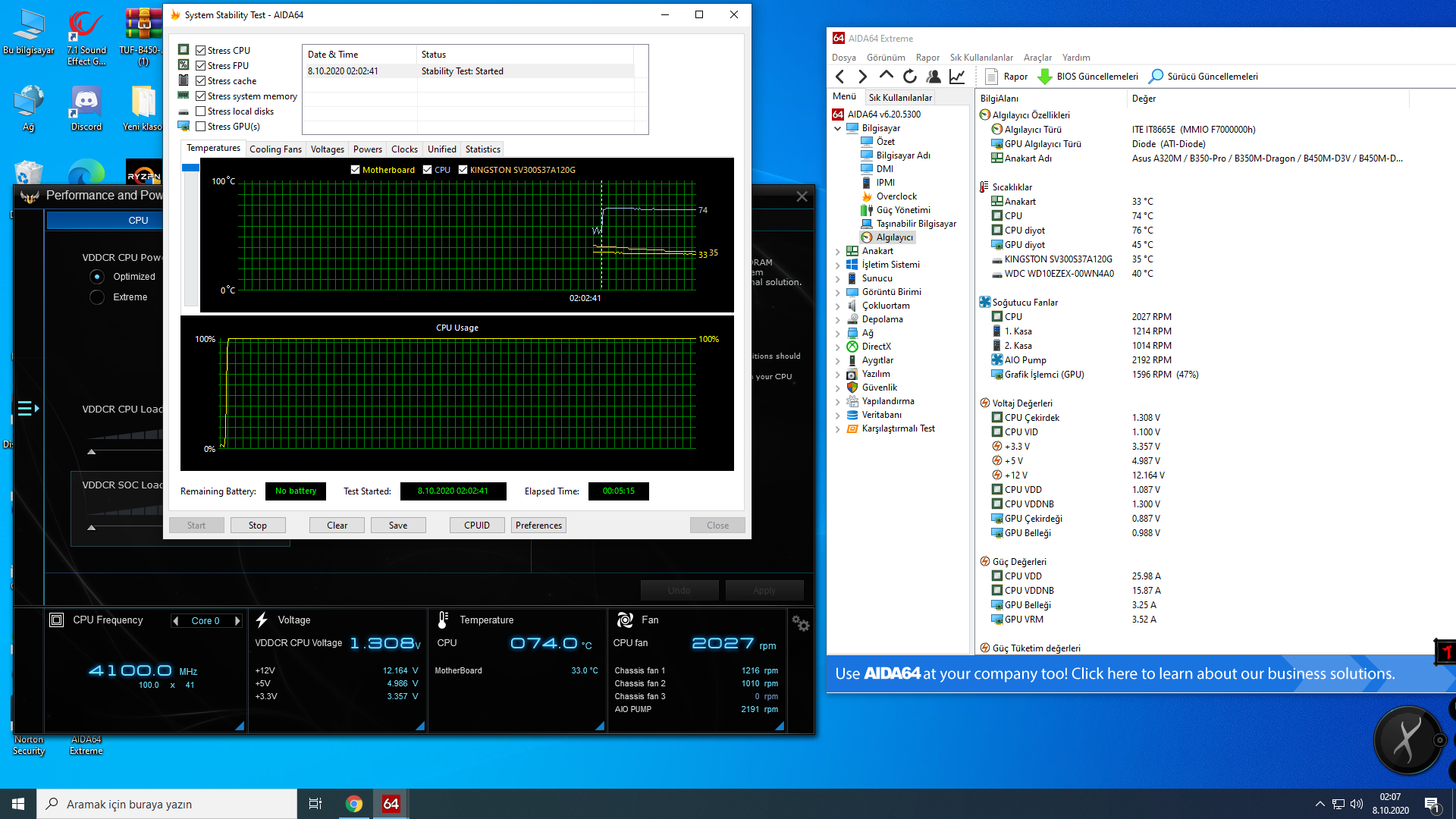The width and height of the screenshot is (1456, 819).
Task: Click the Windows taskbar search box
Action: point(167,804)
